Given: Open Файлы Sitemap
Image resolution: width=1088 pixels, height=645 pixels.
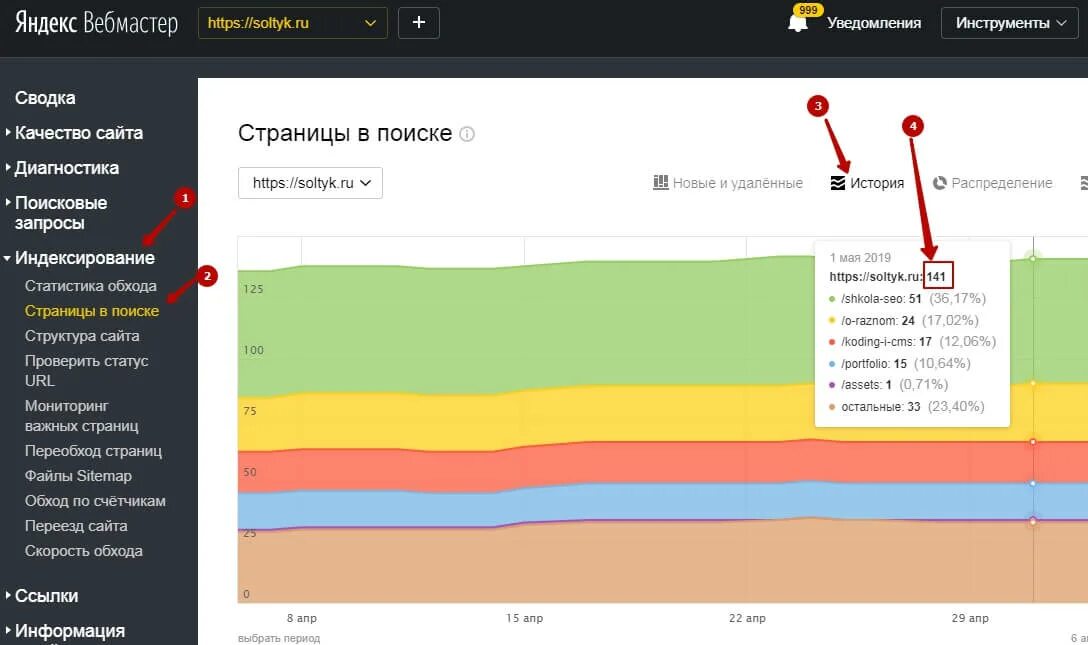Looking at the screenshot, I should coord(78,476).
